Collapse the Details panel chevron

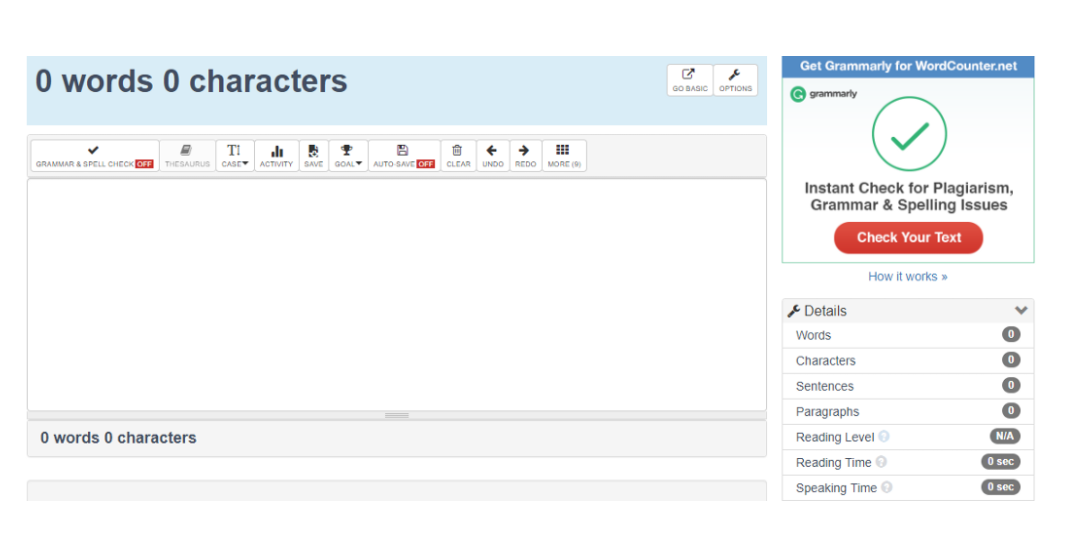(x=1020, y=311)
